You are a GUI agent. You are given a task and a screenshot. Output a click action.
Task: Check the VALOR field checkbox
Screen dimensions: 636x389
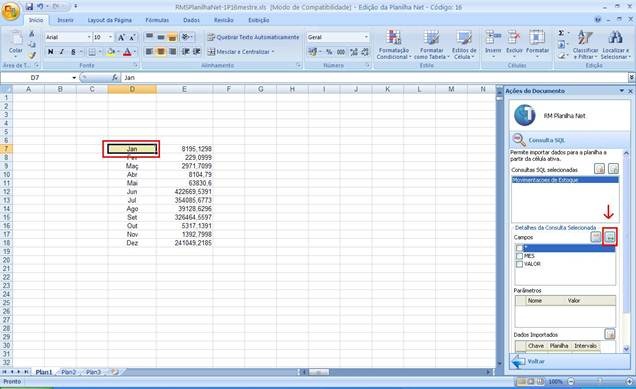point(519,264)
